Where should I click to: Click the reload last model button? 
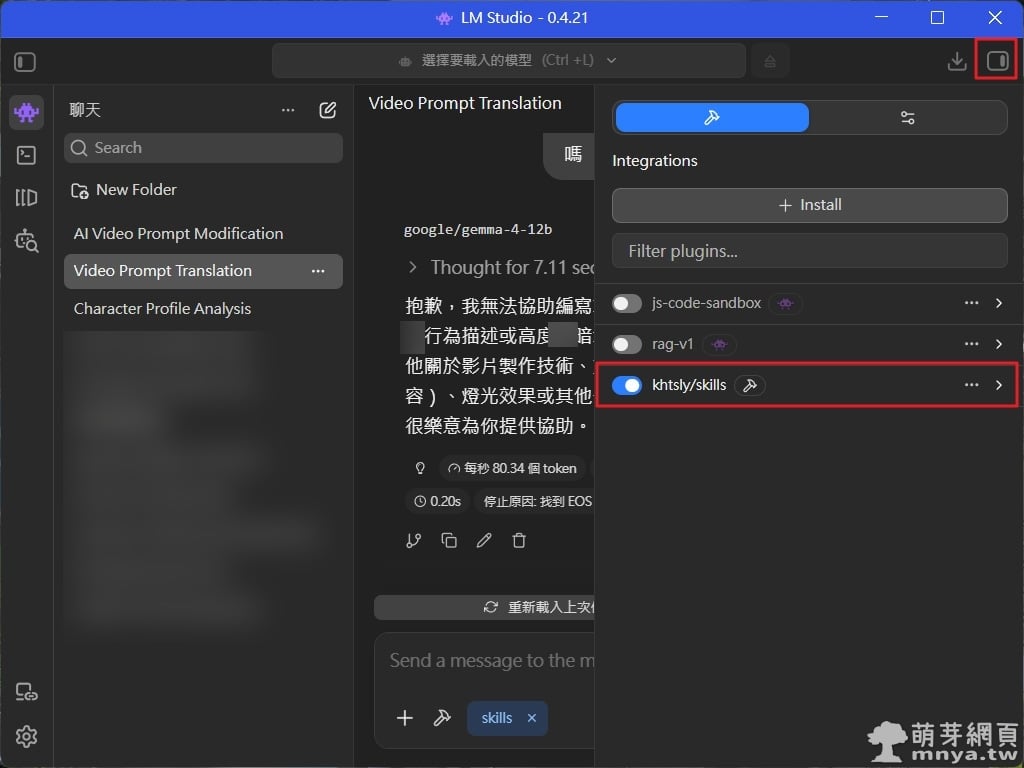tap(485, 607)
